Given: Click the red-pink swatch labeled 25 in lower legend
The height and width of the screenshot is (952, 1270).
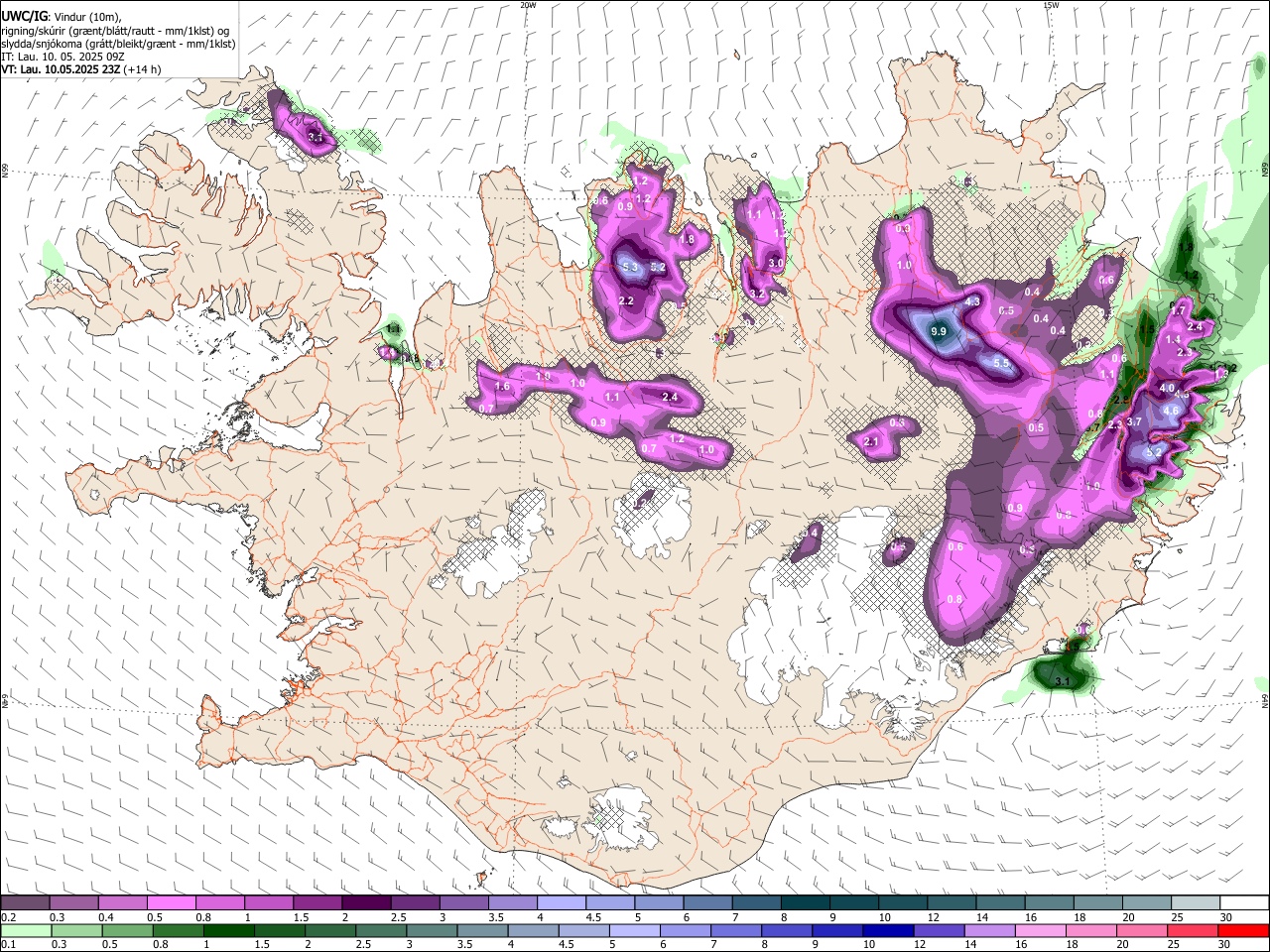Looking at the screenshot, I should pos(1193,930).
